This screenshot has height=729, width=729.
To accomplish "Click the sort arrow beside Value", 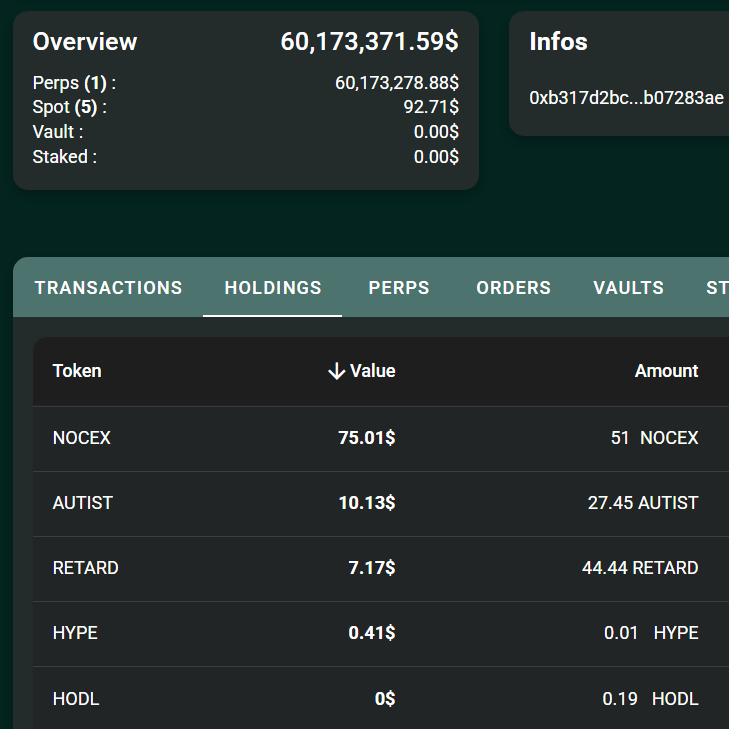I will click(x=336, y=371).
